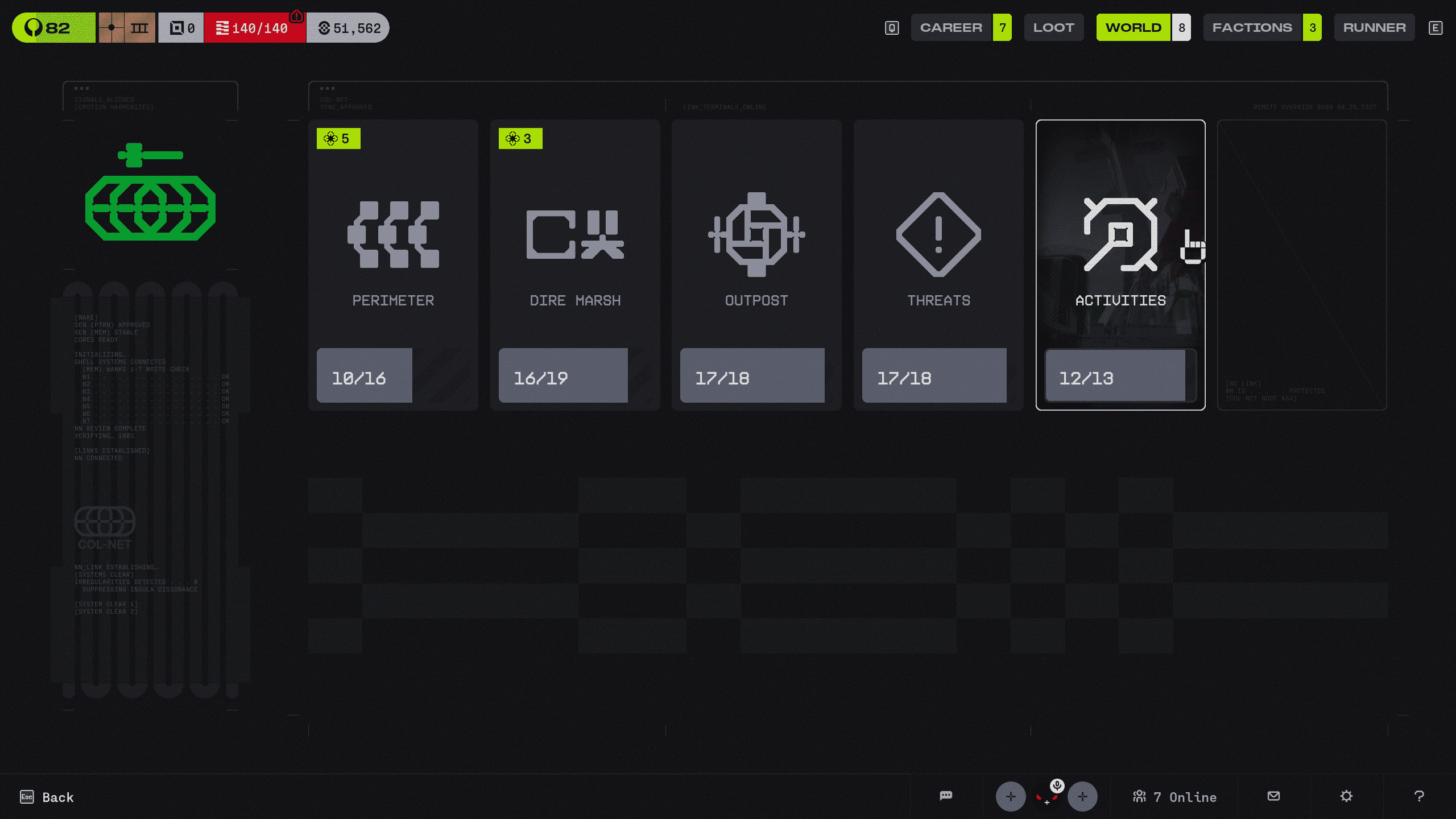Open the 7 Online friends list
Viewport: 1456px width, 819px height.
click(x=1174, y=797)
